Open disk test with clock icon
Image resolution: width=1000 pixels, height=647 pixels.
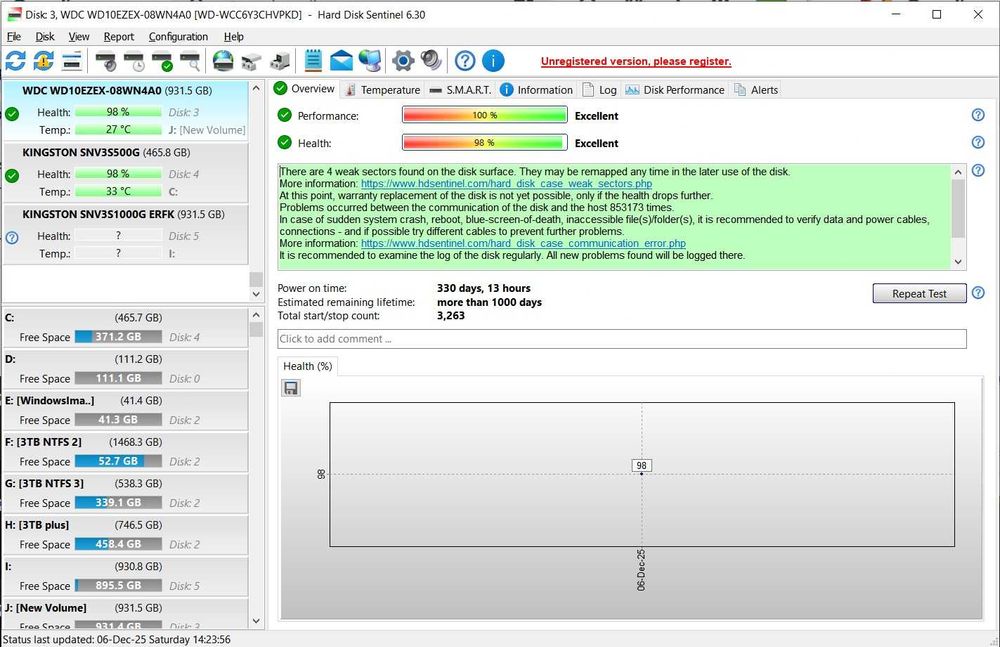click(134, 61)
